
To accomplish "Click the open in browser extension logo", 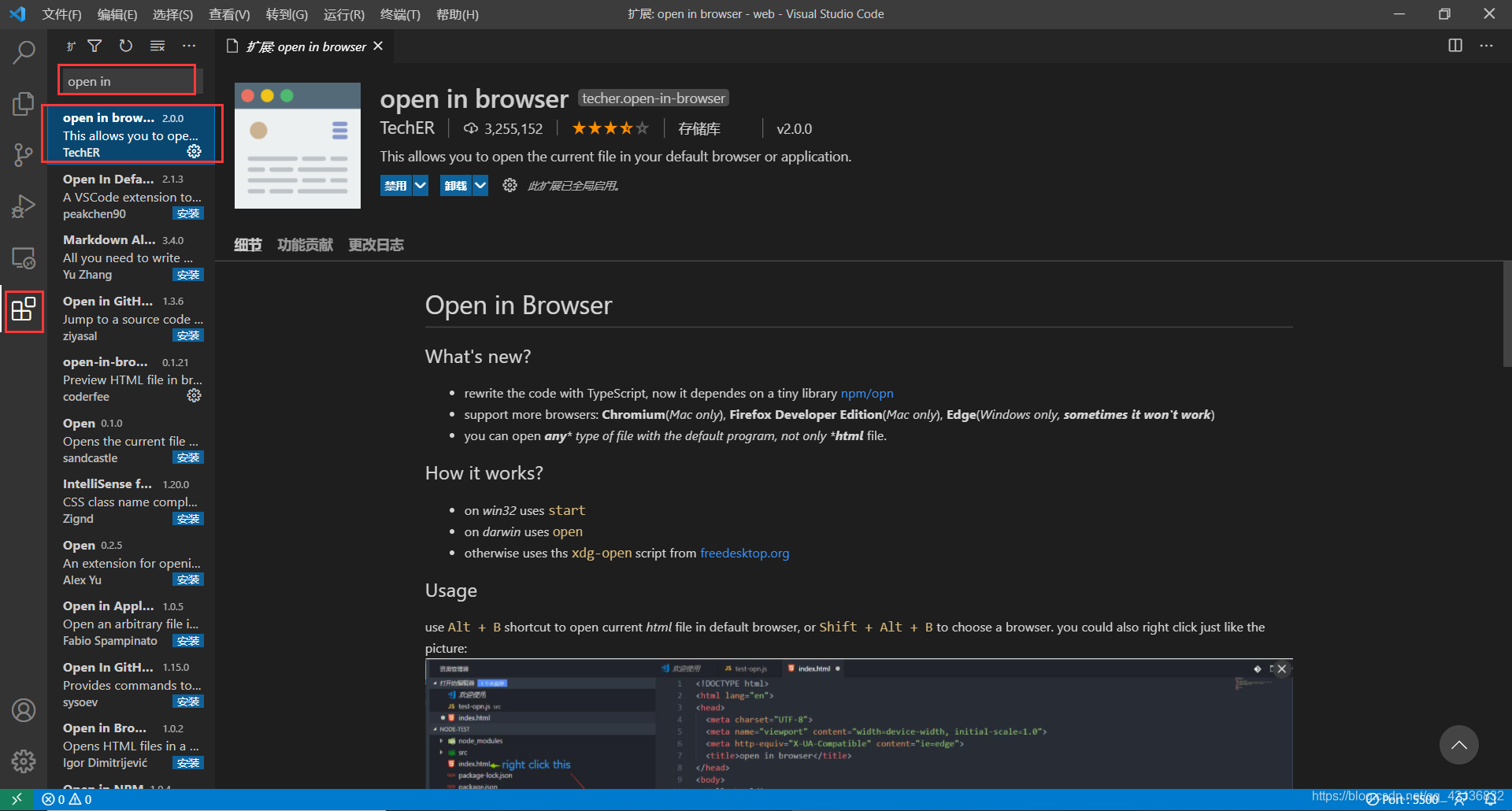I will point(298,146).
